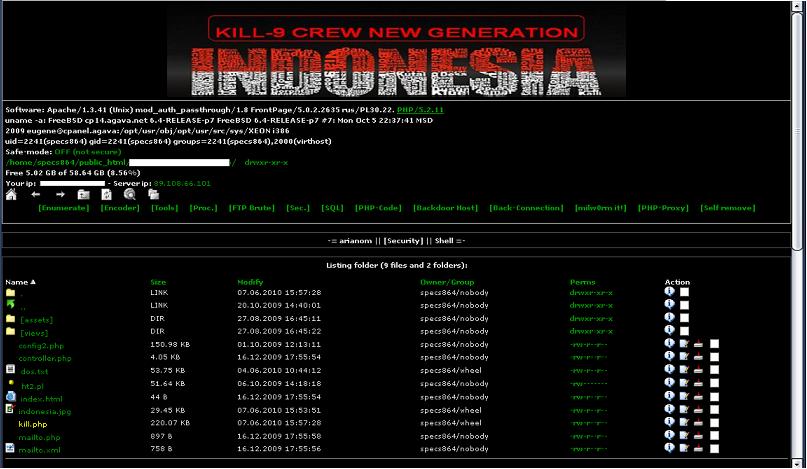Click the magnifier Search icon
This screenshot has height=469, width=807.
[x=130, y=195]
